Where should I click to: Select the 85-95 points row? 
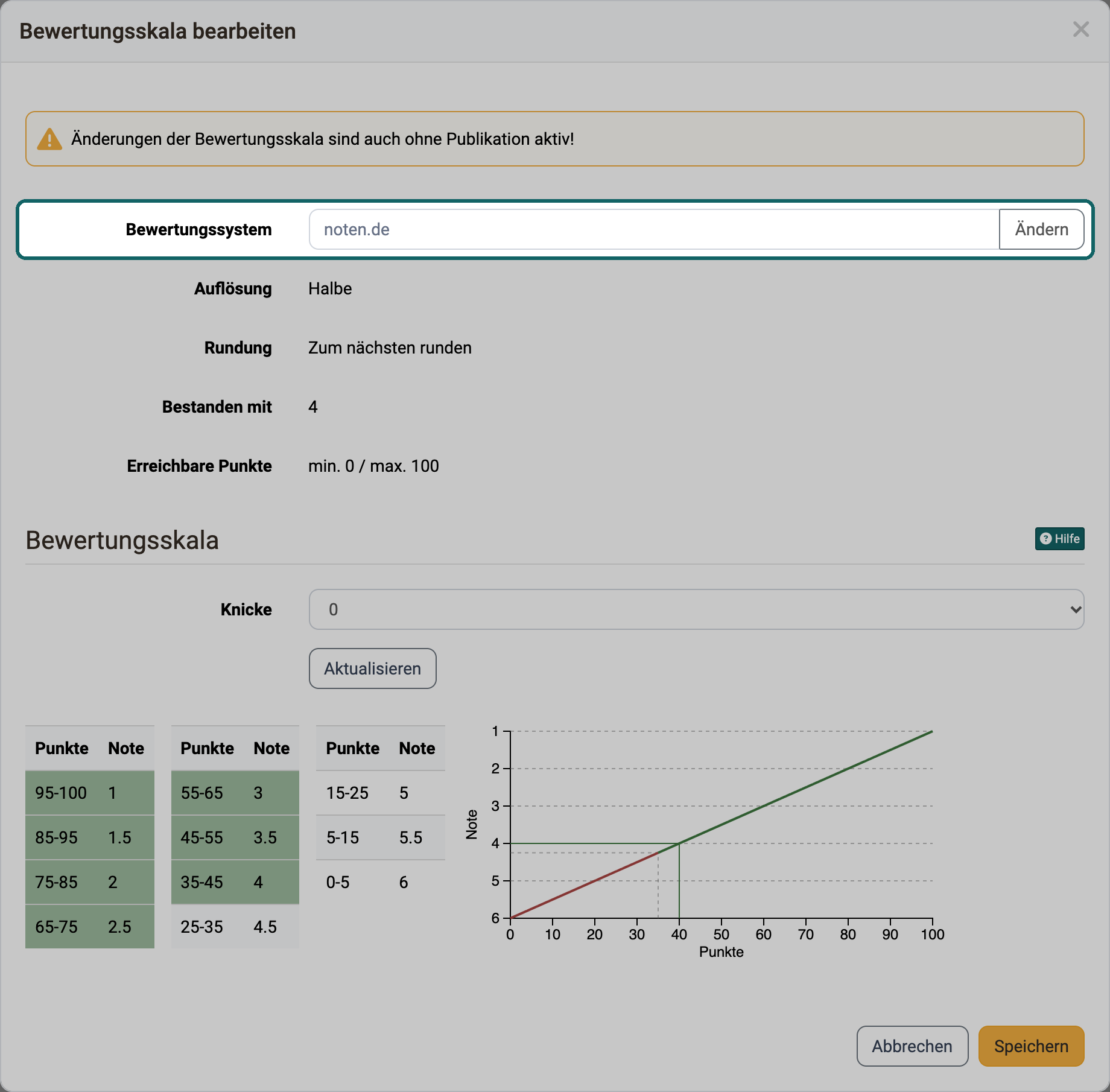click(90, 837)
